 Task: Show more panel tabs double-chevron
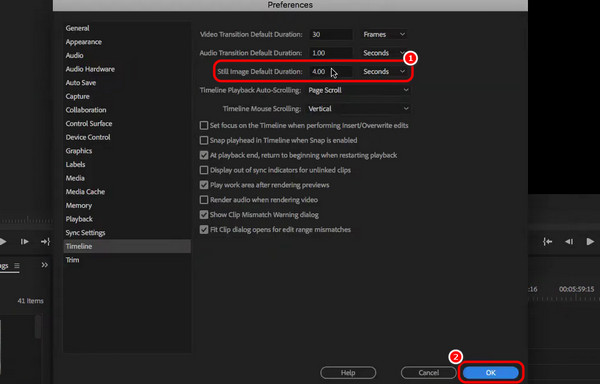click(45, 265)
